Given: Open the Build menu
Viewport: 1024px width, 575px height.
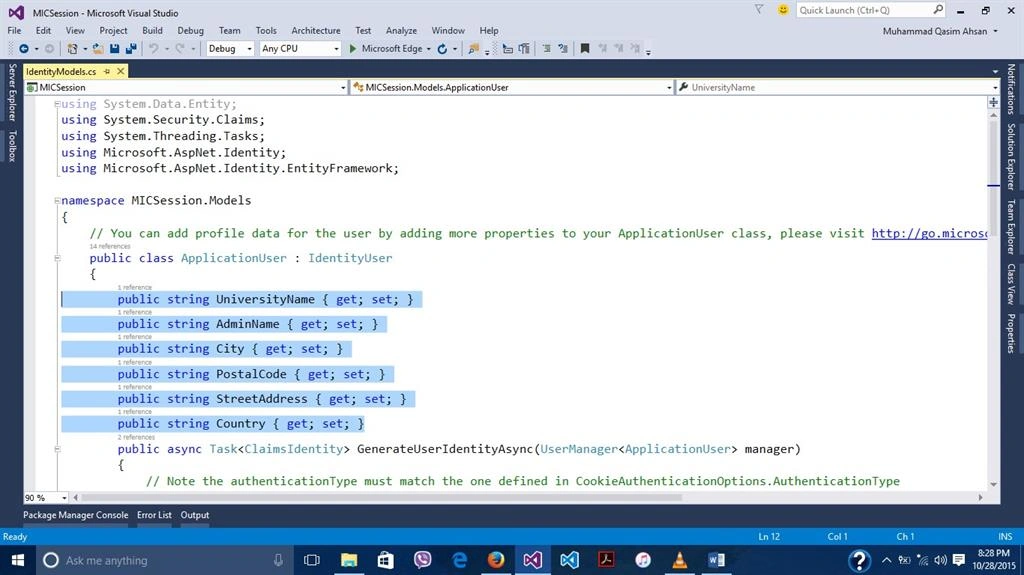Looking at the screenshot, I should coord(152,30).
